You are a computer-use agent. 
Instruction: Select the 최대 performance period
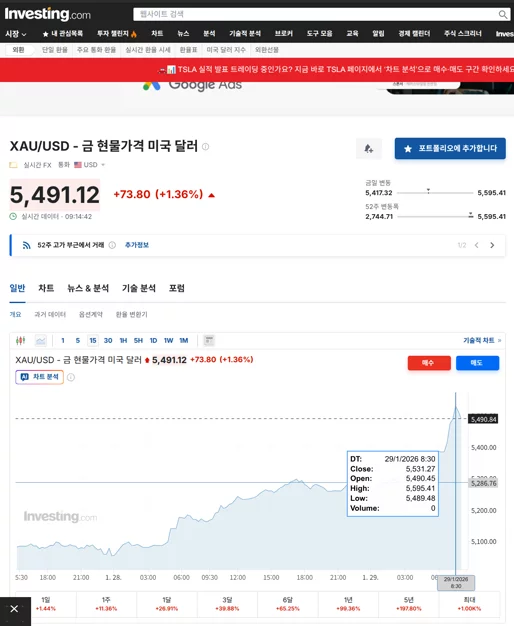[469, 604]
